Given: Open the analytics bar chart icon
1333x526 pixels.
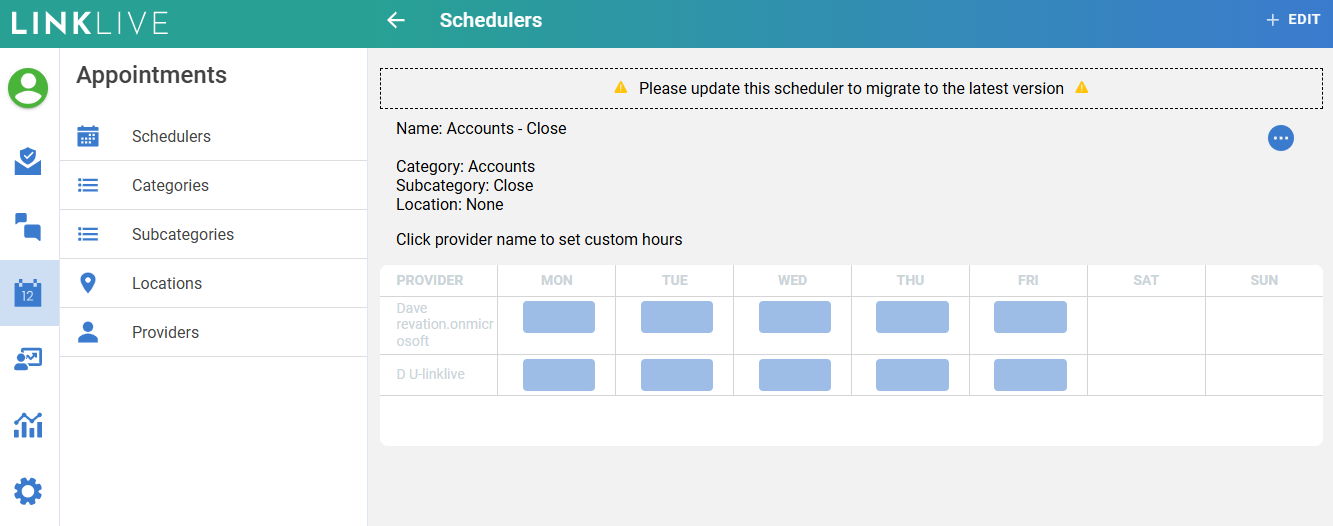Looking at the screenshot, I should [x=28, y=425].
